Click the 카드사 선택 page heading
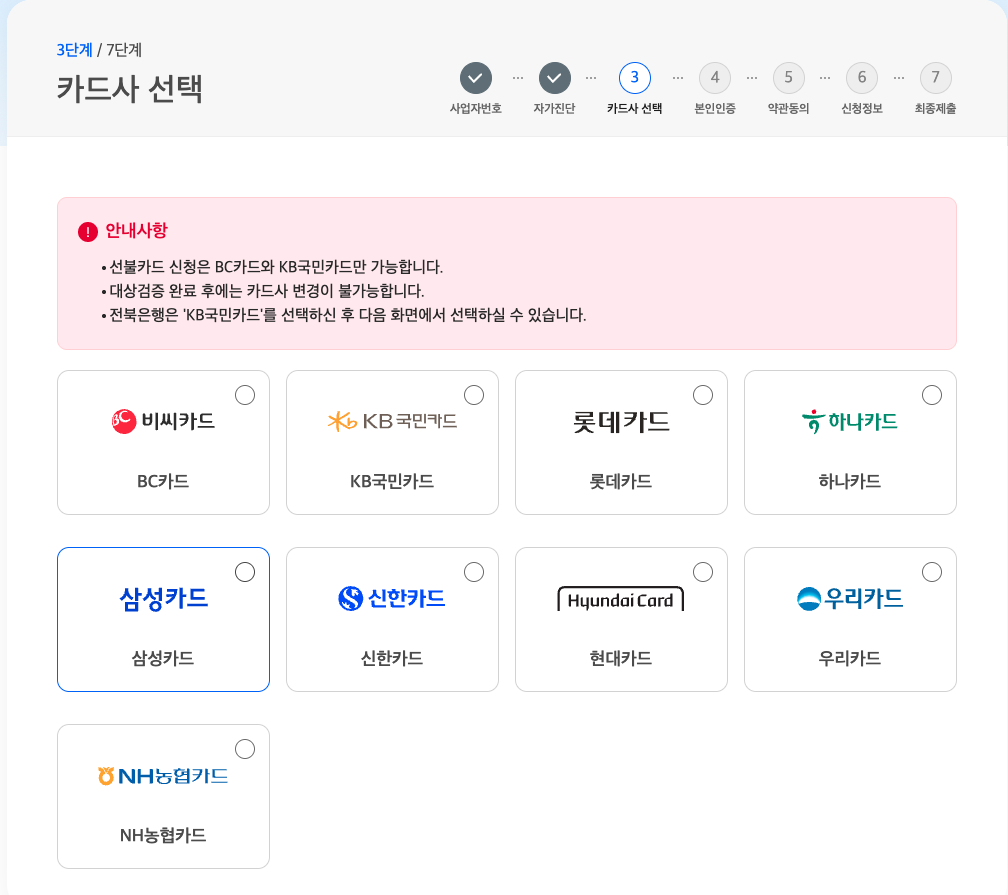This screenshot has height=895, width=1008. click(x=130, y=89)
